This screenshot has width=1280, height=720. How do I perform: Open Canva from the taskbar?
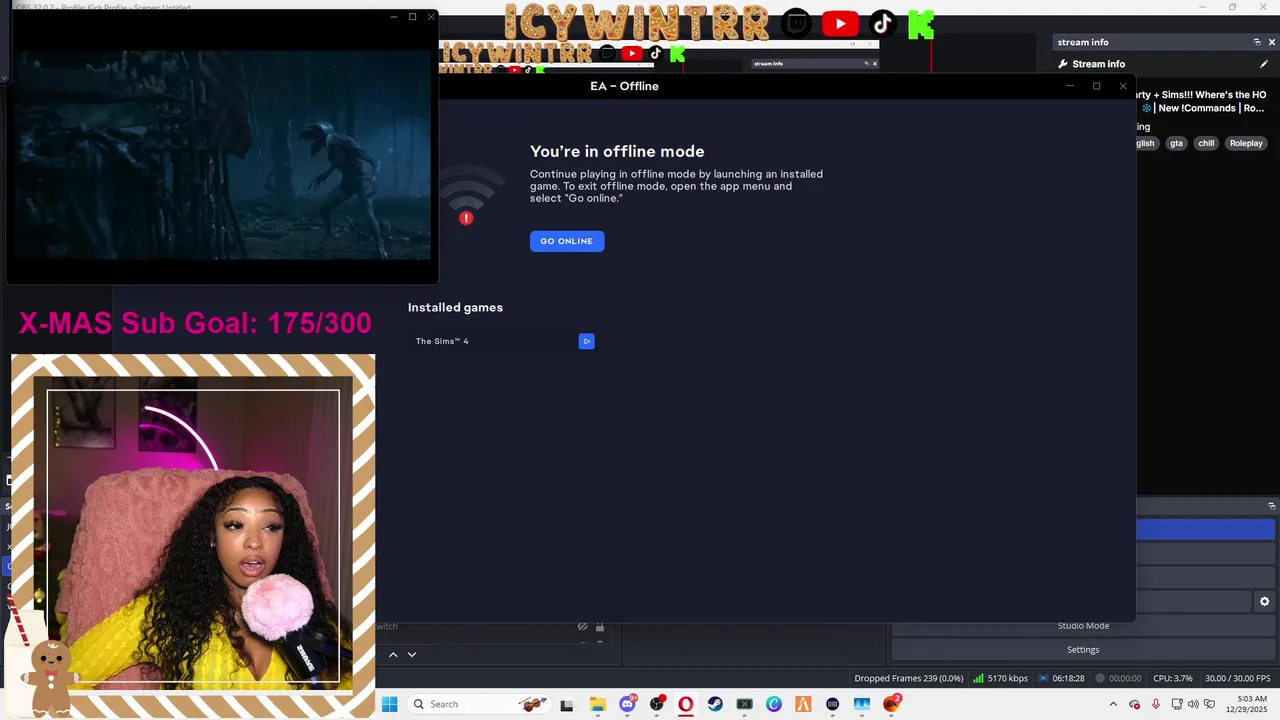[x=774, y=704]
